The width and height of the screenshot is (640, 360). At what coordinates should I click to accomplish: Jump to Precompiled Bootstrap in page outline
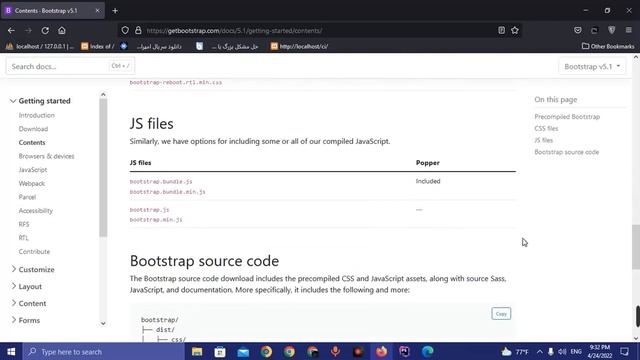(x=567, y=117)
